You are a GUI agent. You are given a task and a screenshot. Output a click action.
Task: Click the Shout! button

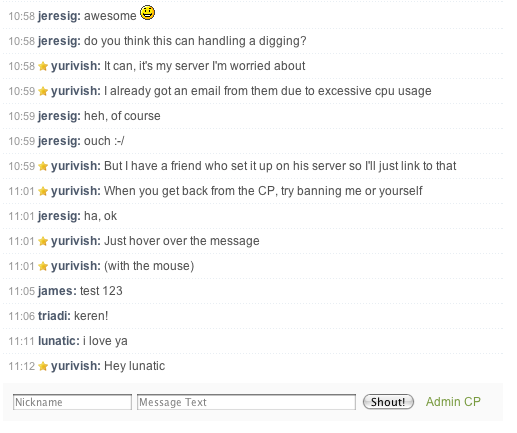pyautogui.click(x=388, y=402)
